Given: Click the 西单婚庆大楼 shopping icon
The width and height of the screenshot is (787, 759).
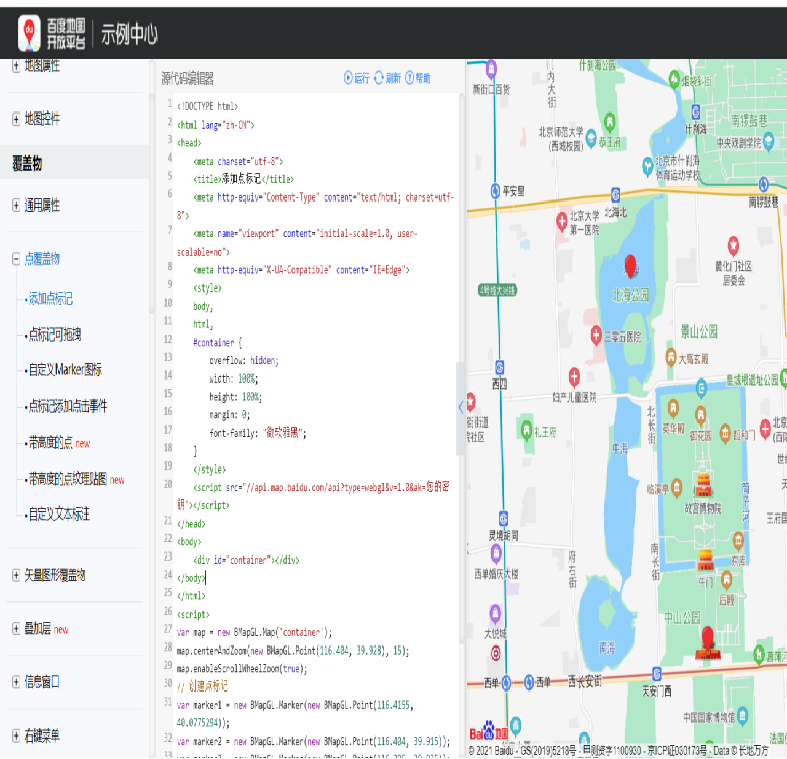Looking at the screenshot, I should point(496,553).
